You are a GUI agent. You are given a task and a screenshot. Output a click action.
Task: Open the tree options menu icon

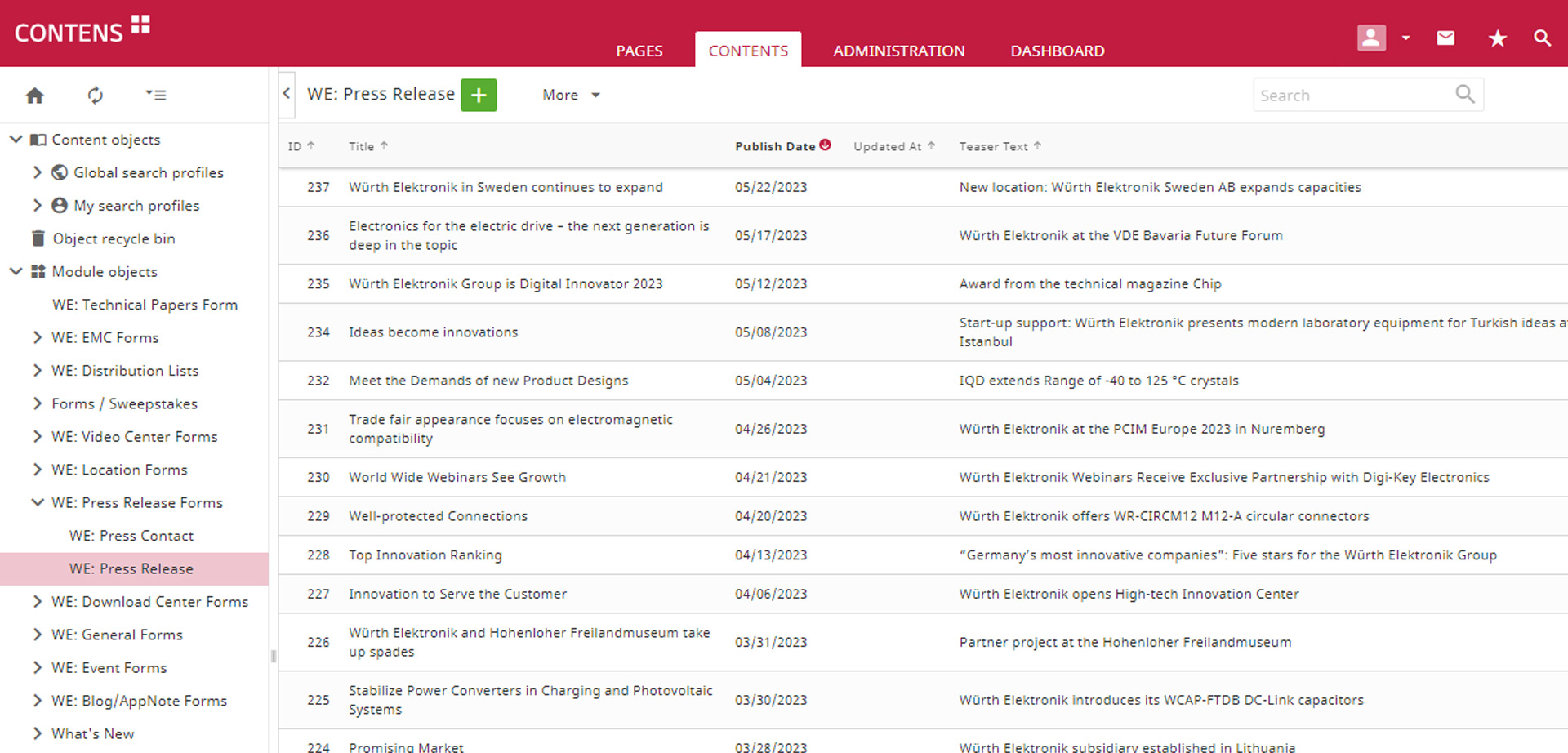click(x=155, y=96)
